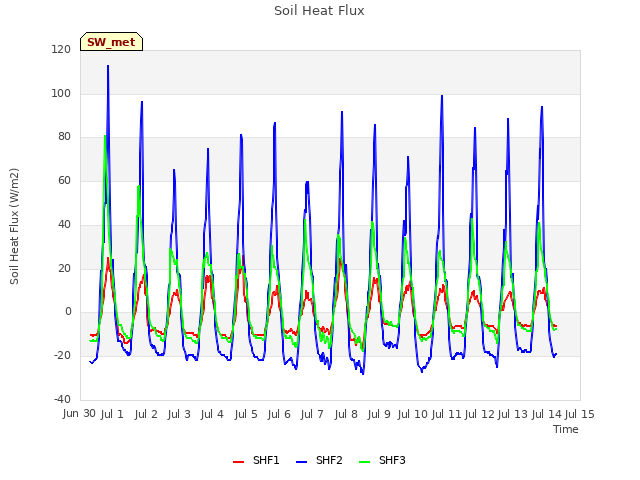Viewport: 640px width, 480px height.
Task: Click the green SHF3 legend swatch
Action: click(364, 462)
